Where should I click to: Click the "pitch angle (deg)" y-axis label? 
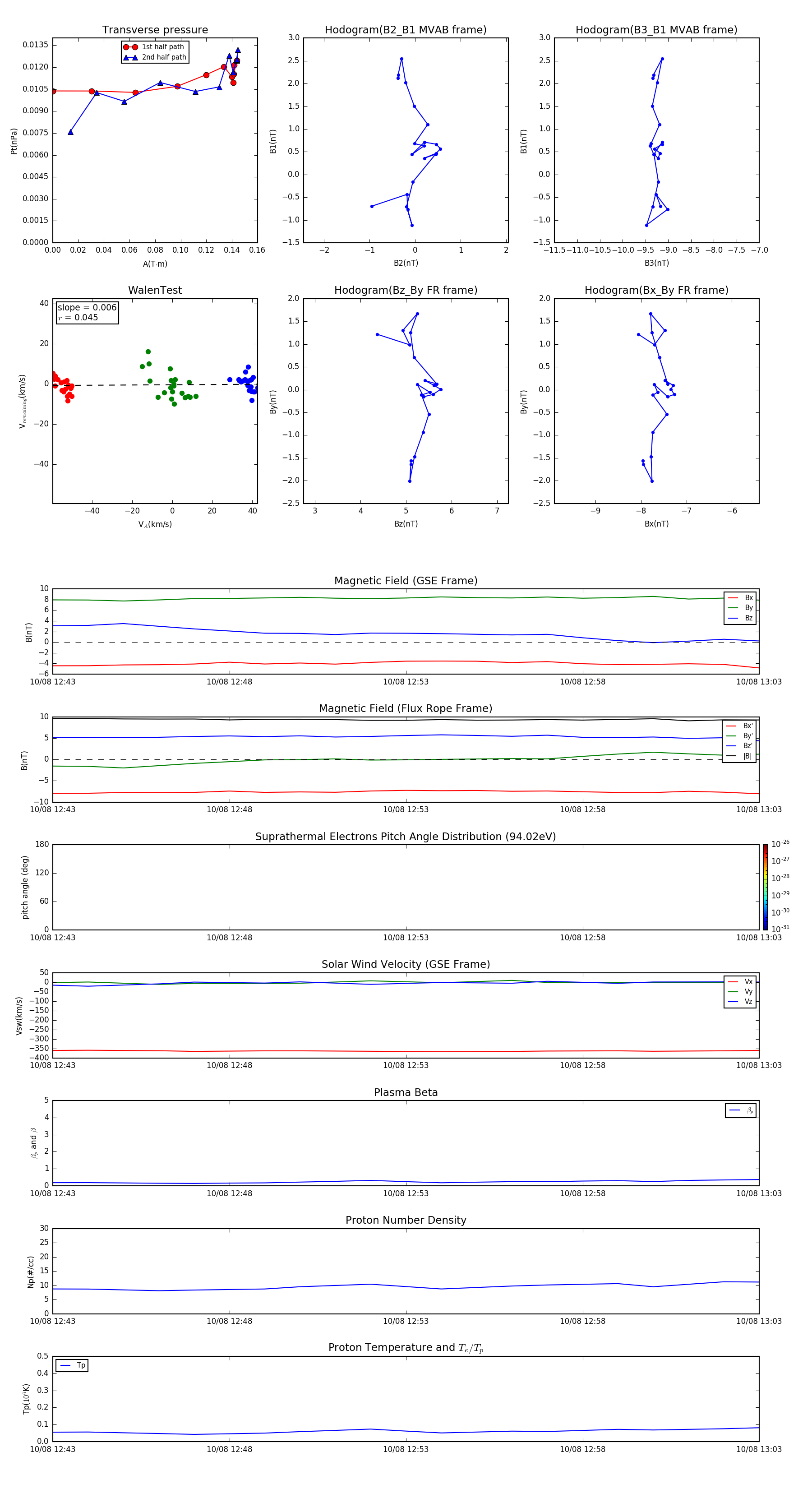[x=25, y=887]
